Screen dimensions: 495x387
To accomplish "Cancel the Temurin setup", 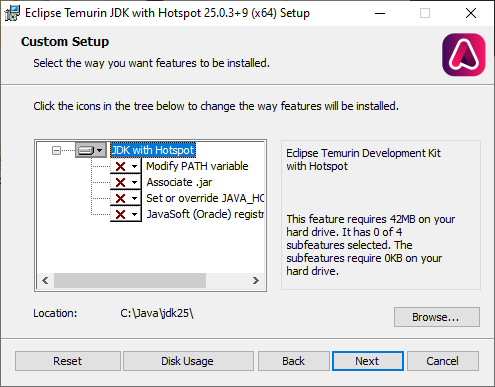I will (443, 361).
